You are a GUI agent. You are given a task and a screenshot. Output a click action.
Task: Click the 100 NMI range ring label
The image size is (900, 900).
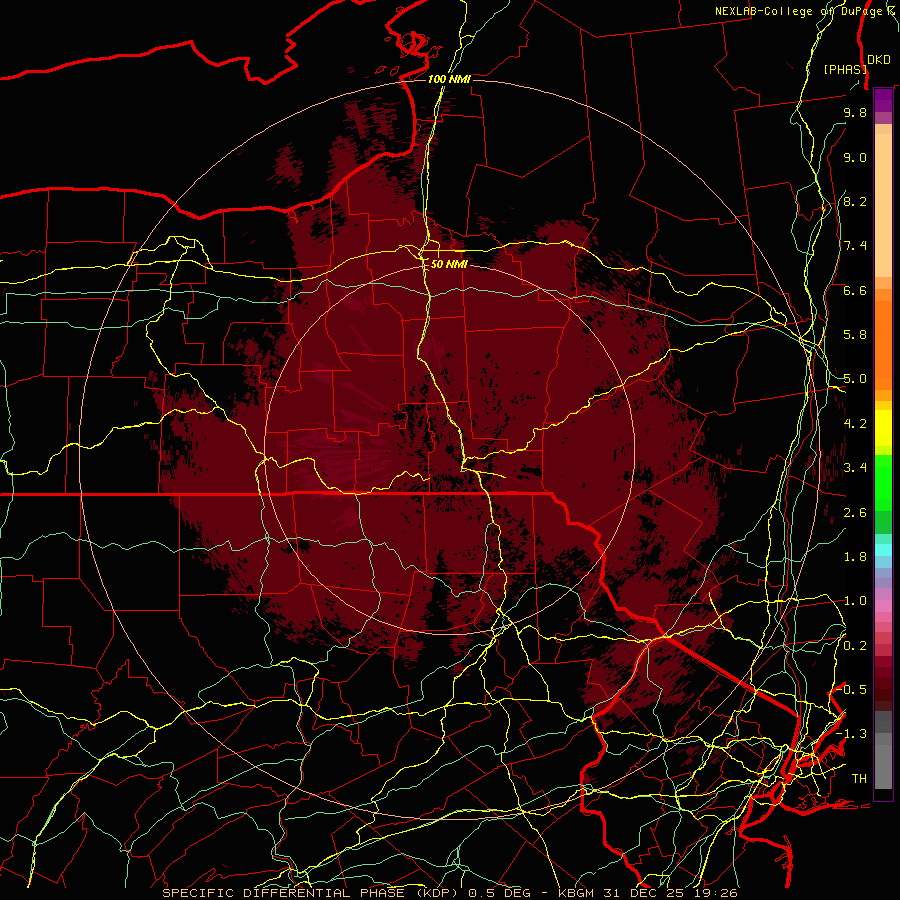(x=449, y=79)
